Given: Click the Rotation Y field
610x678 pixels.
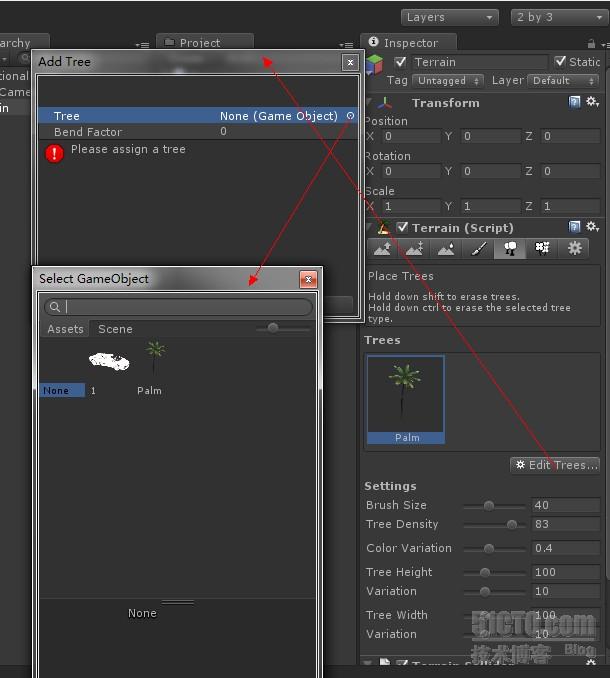Looking at the screenshot, I should [x=490, y=171].
